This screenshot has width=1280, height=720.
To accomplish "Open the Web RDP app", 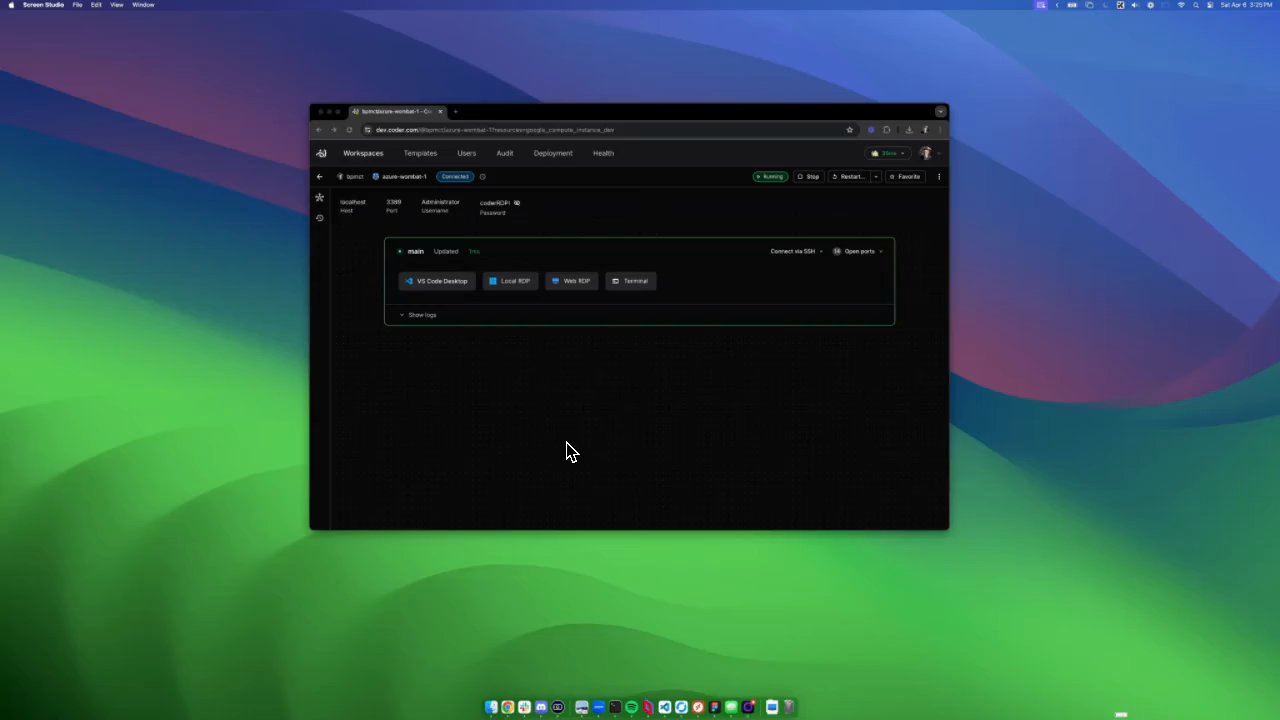I will click(571, 281).
